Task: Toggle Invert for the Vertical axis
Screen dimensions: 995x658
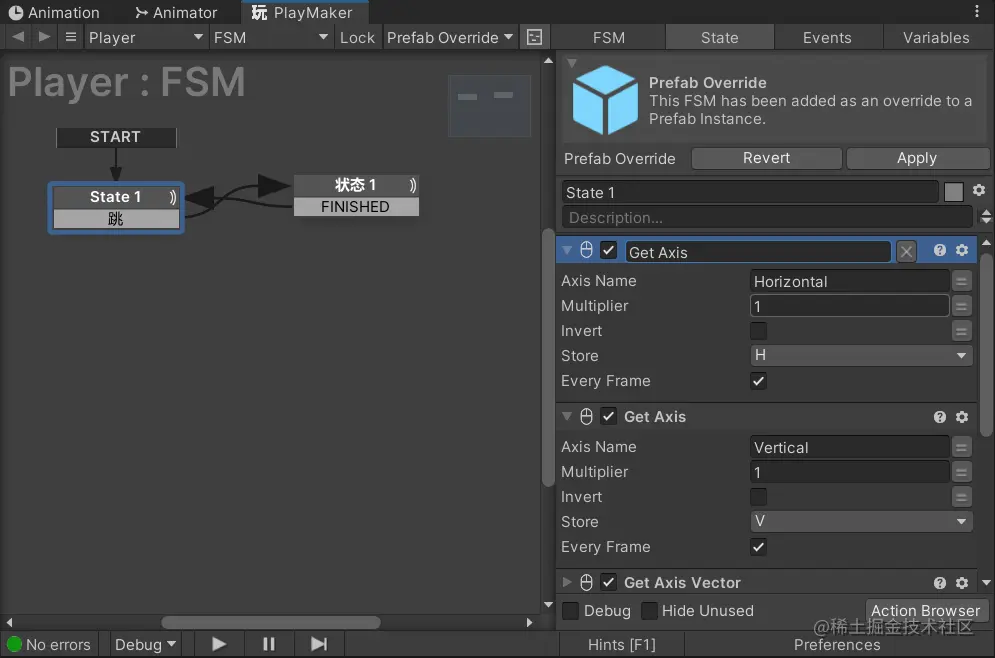Action: pos(758,497)
